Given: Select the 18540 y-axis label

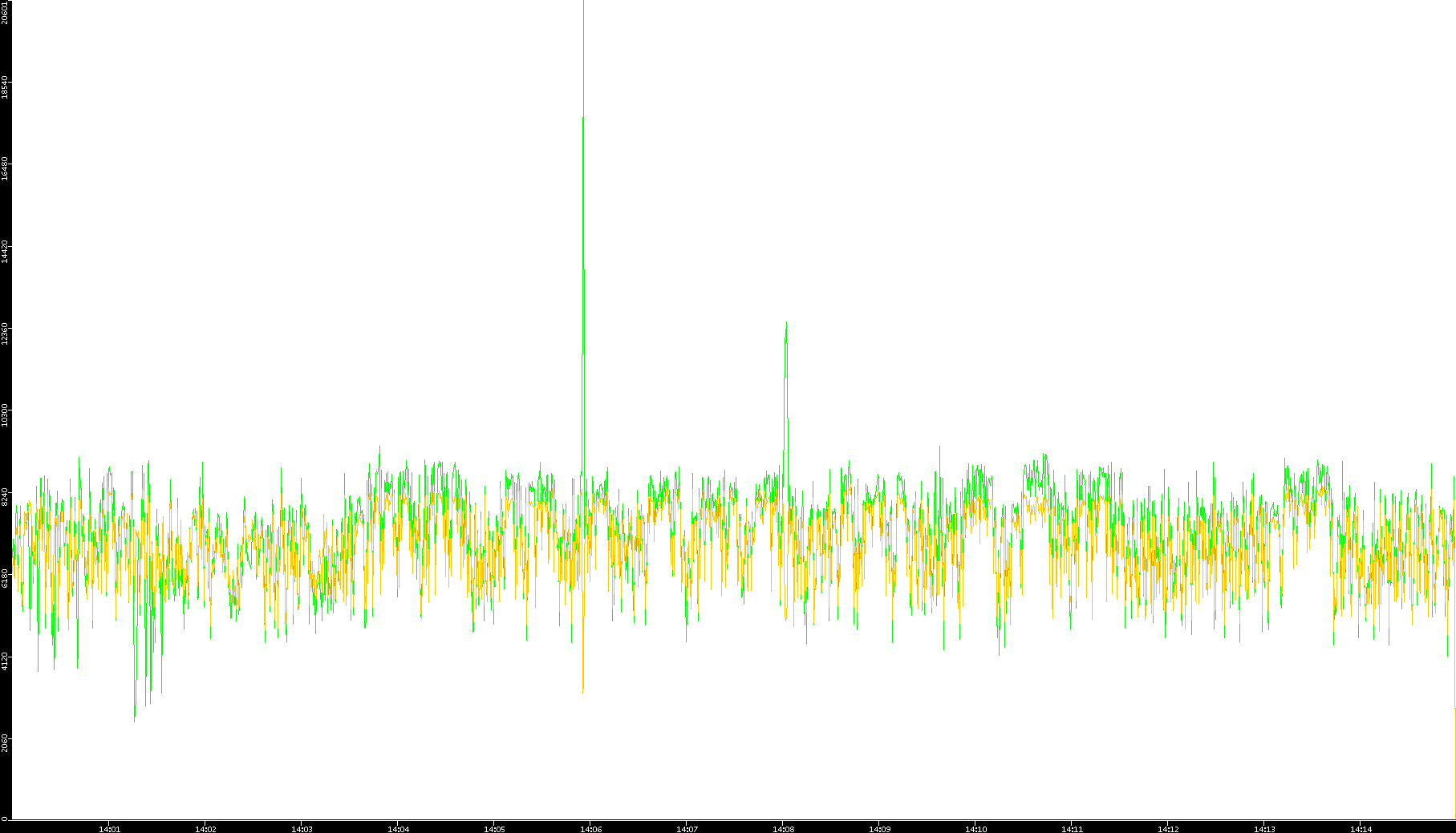Looking at the screenshot, I should [x=5, y=87].
